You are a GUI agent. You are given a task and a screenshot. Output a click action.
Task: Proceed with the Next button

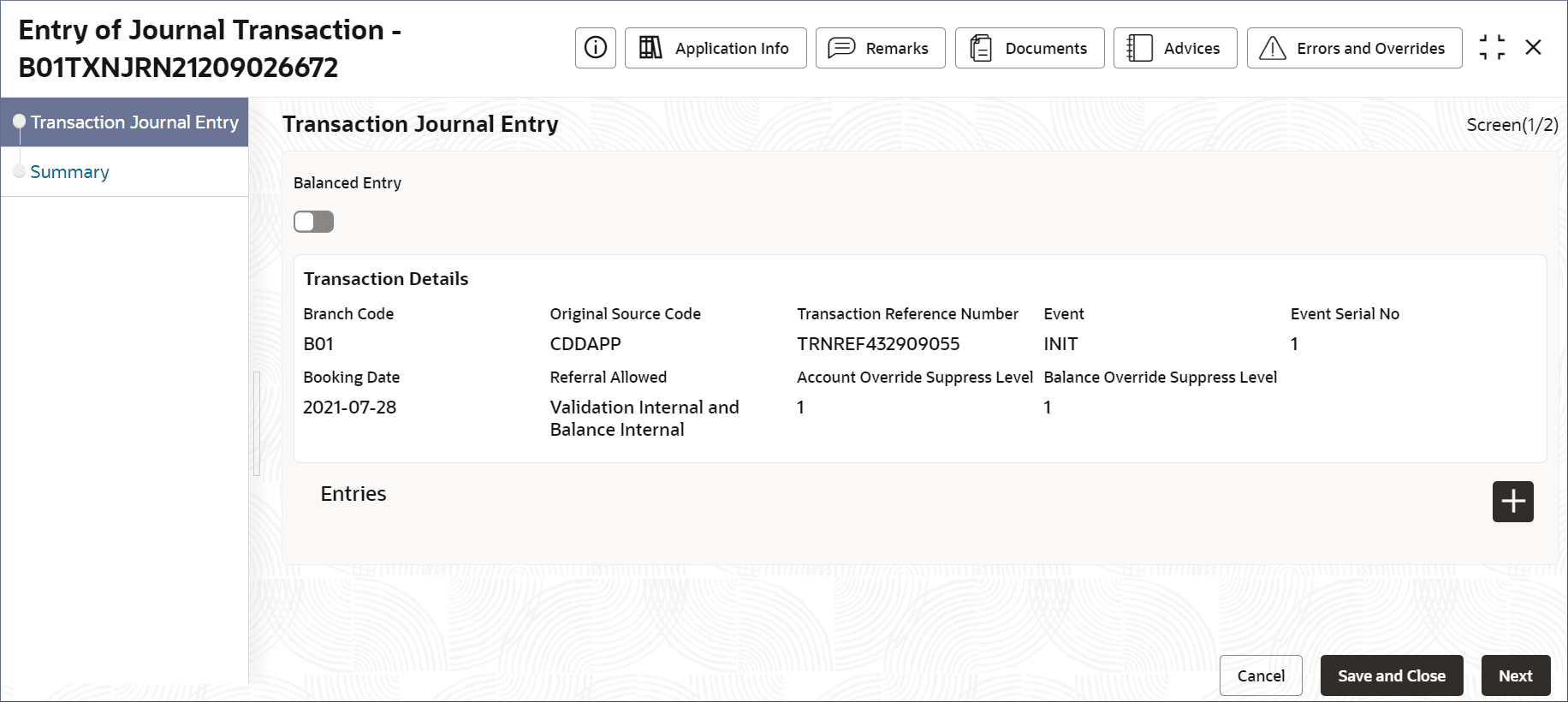1515,675
